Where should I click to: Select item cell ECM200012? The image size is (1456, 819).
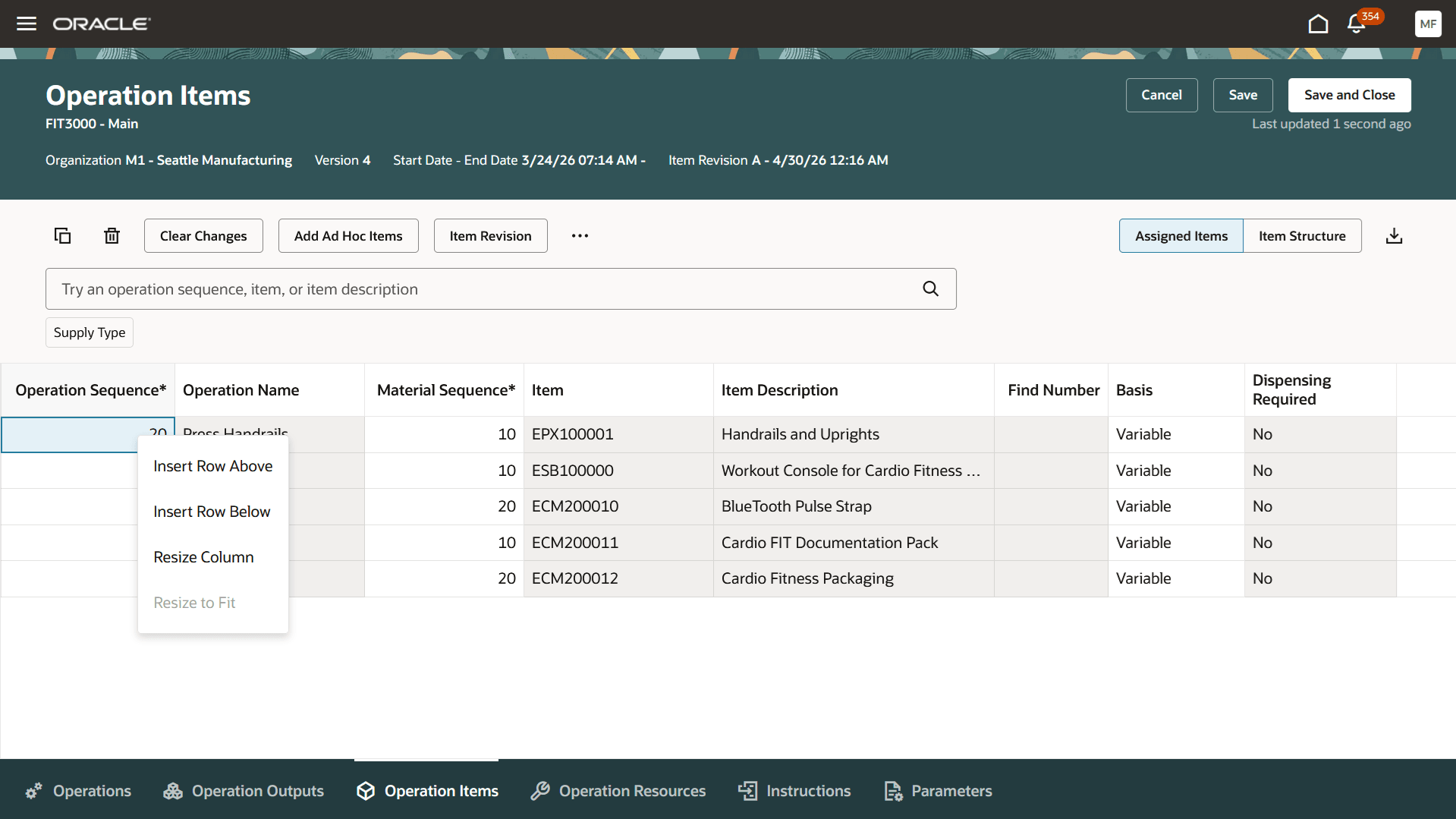click(x=618, y=578)
